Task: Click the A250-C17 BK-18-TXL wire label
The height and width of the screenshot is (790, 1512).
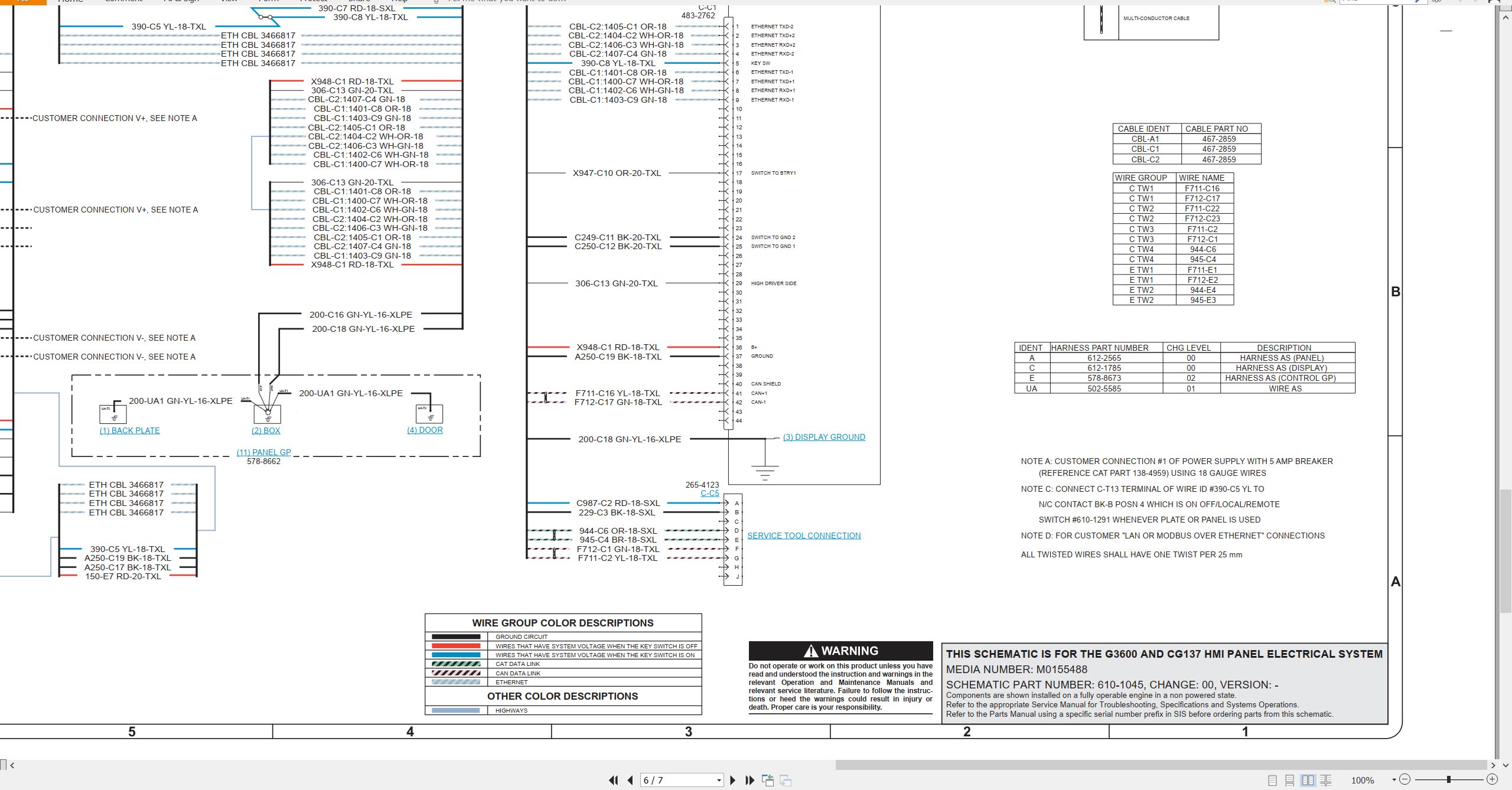Action: [128, 567]
